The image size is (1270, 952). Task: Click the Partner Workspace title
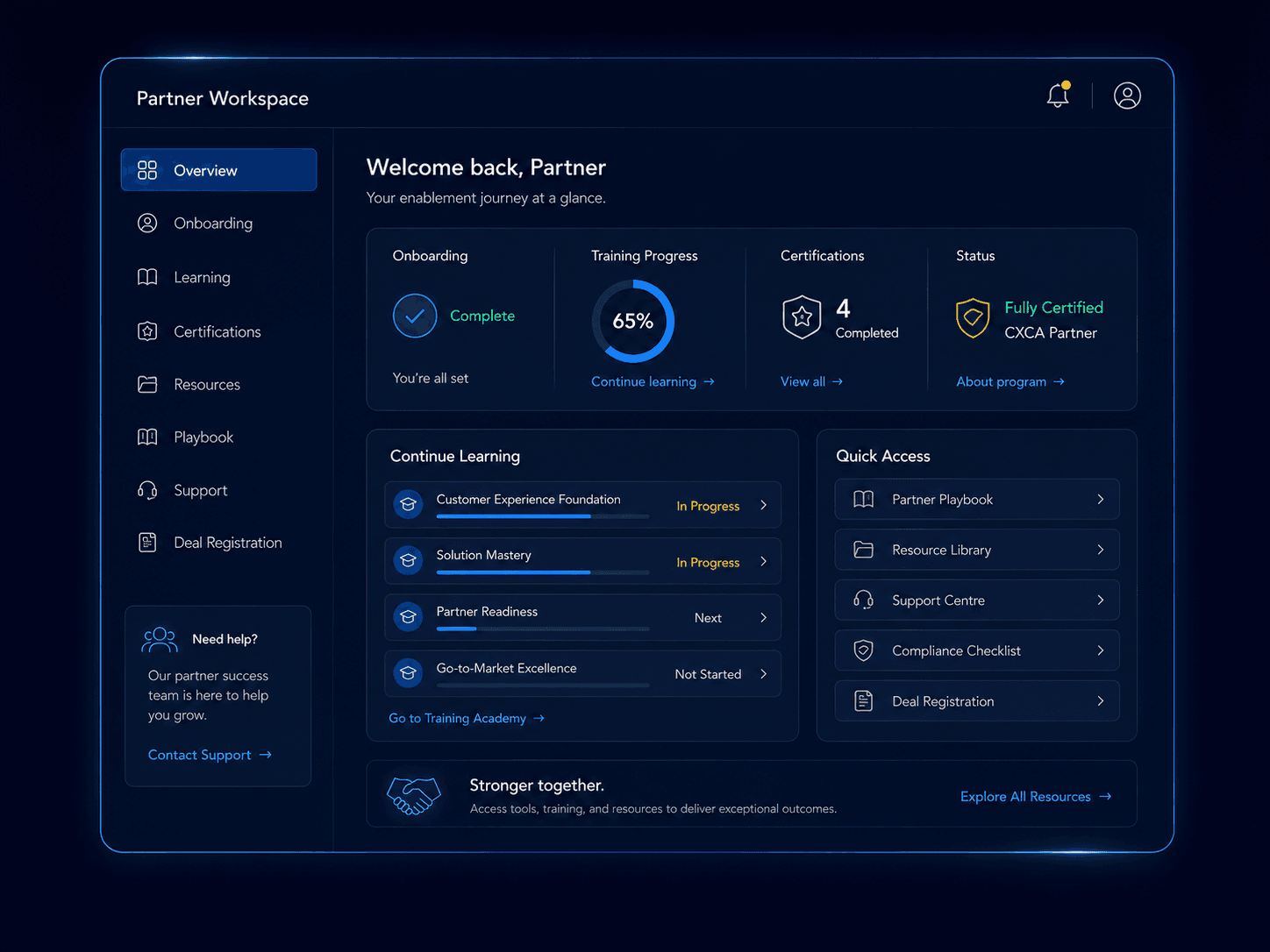[223, 98]
